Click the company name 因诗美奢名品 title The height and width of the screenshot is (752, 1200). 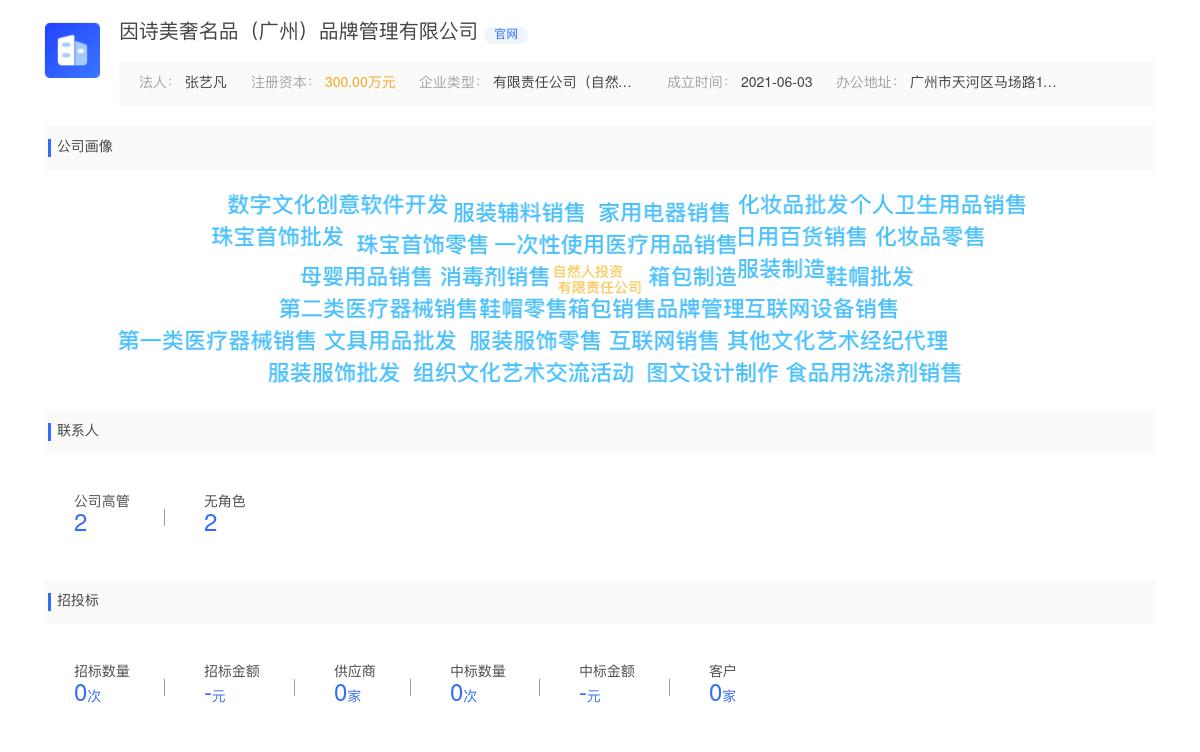[x=299, y=32]
